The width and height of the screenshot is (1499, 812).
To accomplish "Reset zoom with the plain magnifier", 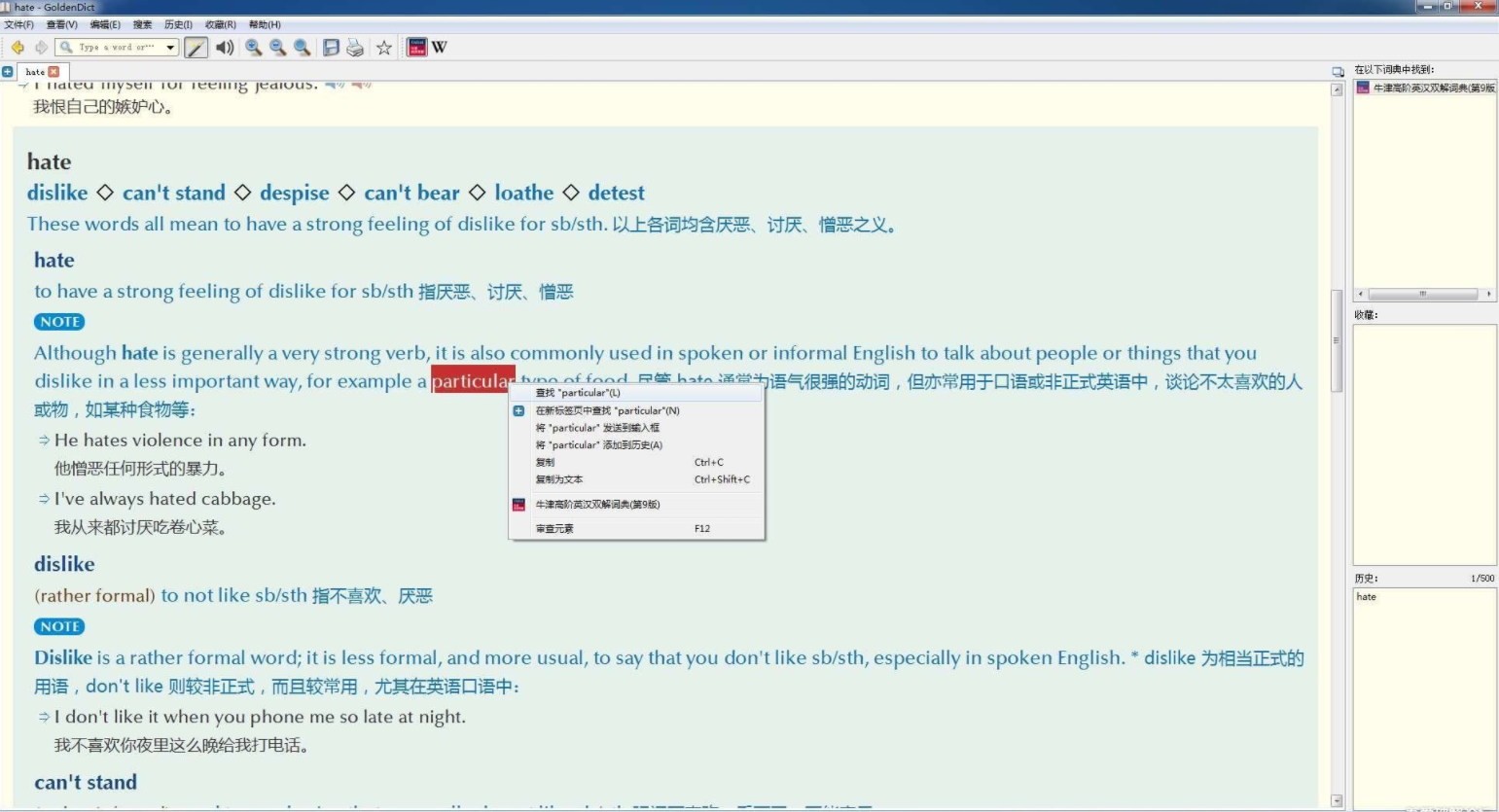I will 303,48.
